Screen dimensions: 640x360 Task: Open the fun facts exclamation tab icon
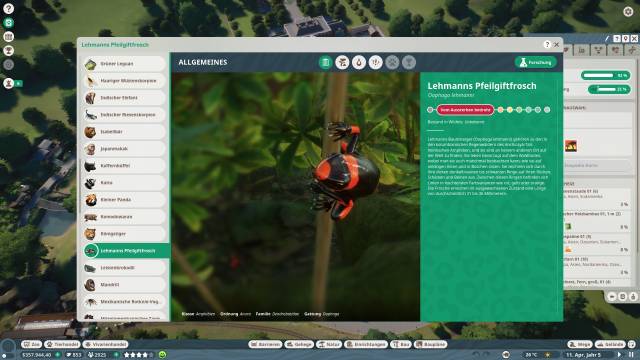pos(376,62)
